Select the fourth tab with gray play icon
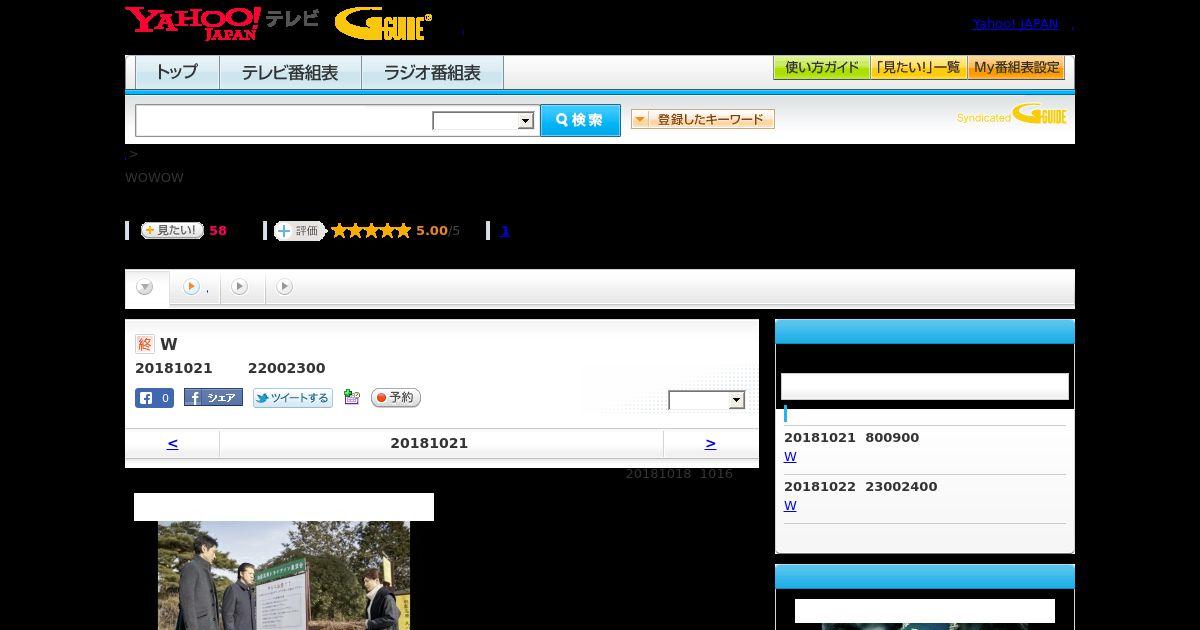Screen dimensions: 1200x630 tap(285, 287)
